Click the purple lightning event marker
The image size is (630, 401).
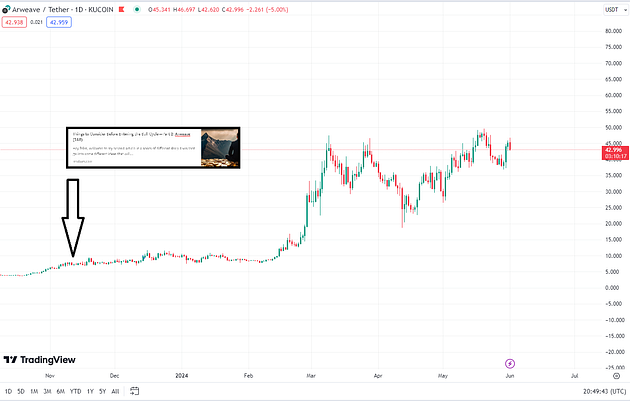[510, 364]
